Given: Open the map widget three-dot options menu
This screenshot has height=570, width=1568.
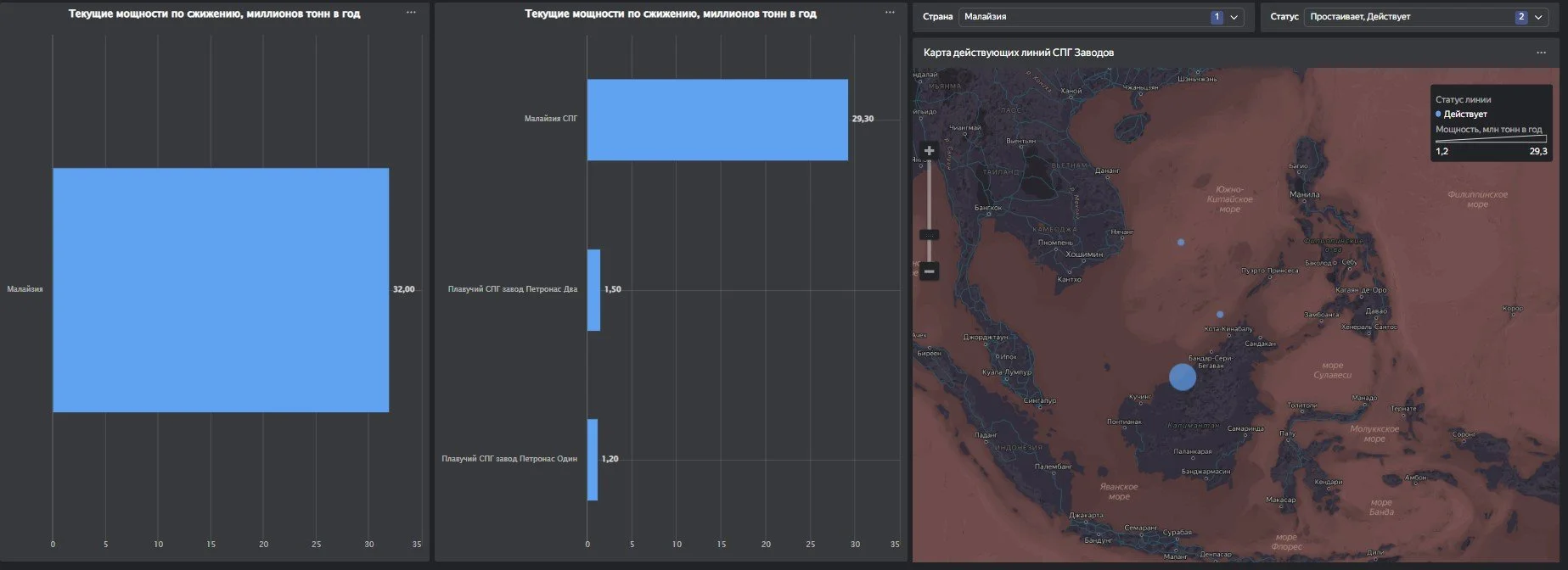Looking at the screenshot, I should click(x=1542, y=53).
